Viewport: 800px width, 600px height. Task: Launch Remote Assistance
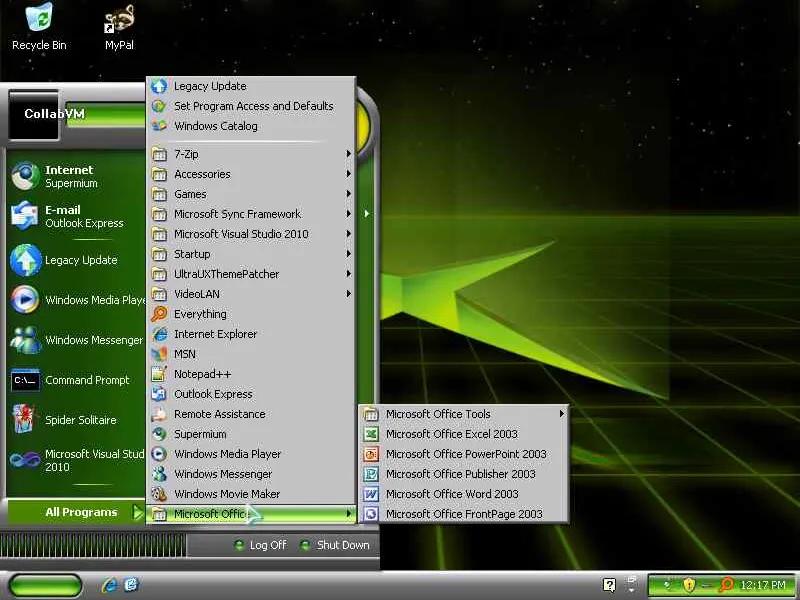coord(251,414)
